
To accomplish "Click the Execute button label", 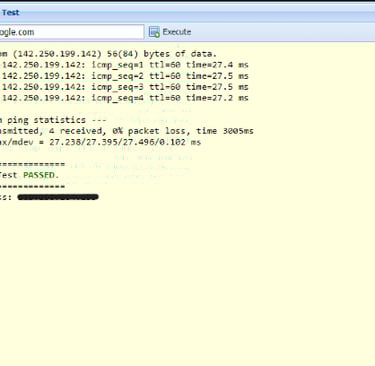I will 177,32.
